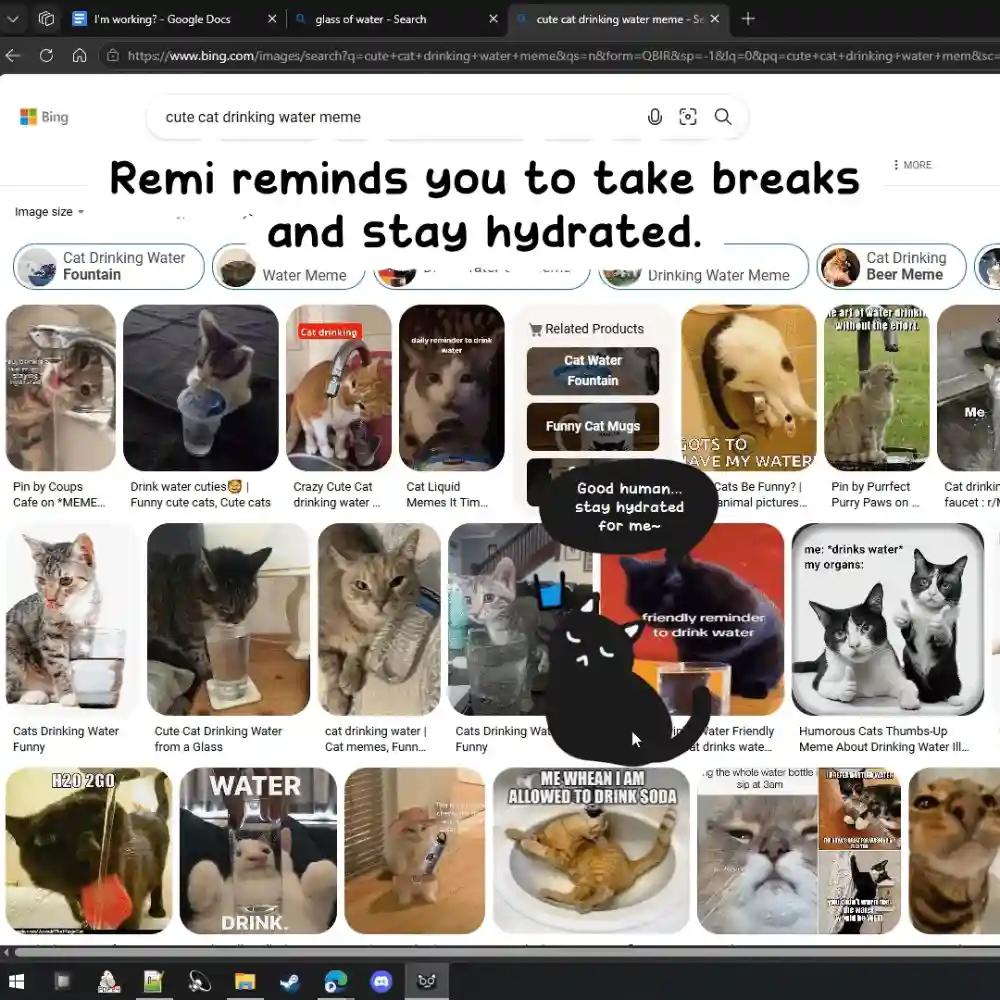Open cat with plastic cup thumbnail

tap(200, 388)
